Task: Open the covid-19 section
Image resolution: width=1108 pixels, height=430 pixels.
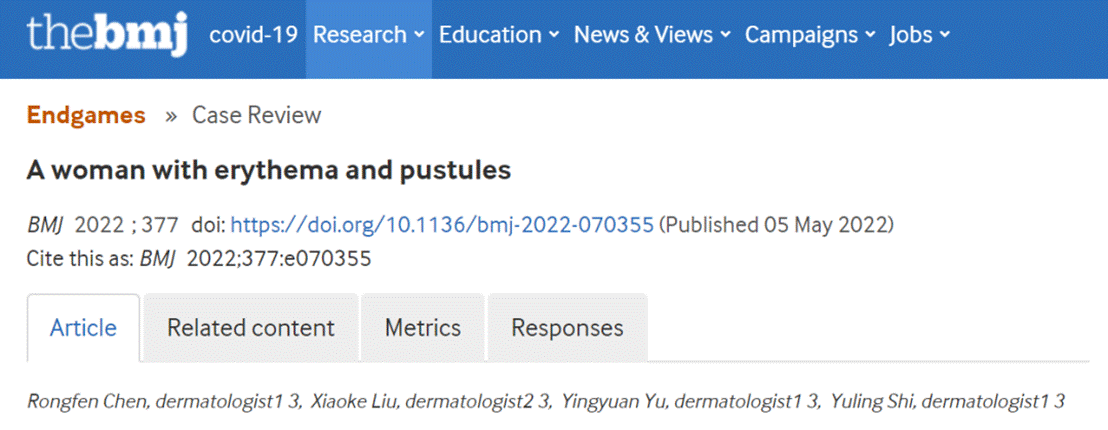Action: pos(253,35)
